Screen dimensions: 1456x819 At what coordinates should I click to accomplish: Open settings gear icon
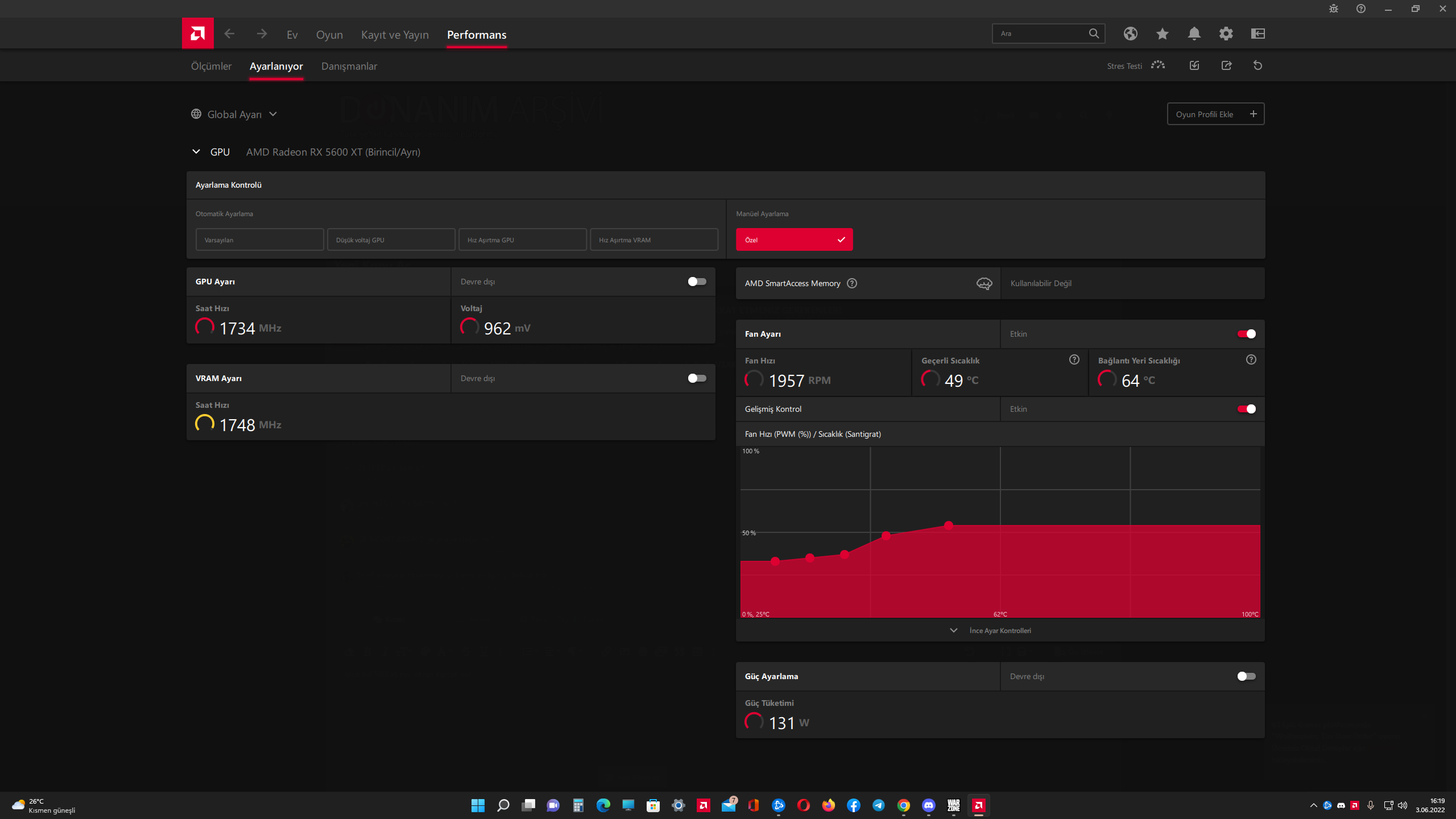pyautogui.click(x=1226, y=34)
